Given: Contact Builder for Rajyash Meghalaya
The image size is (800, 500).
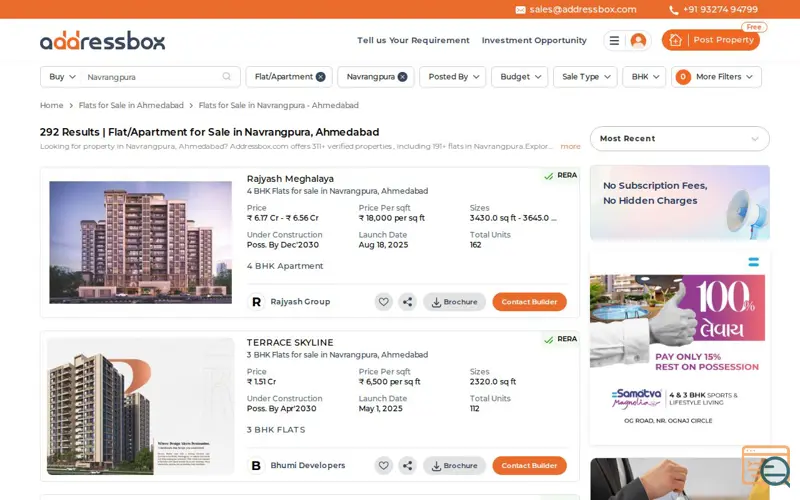Looking at the screenshot, I should pos(529,302).
